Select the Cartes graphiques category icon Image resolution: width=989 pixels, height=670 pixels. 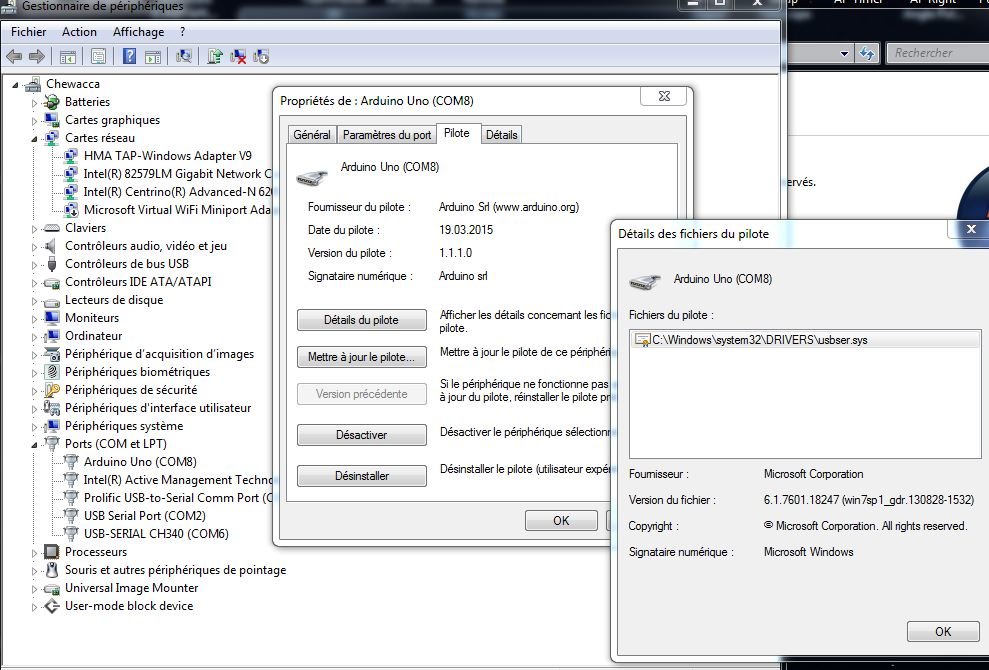click(52, 120)
